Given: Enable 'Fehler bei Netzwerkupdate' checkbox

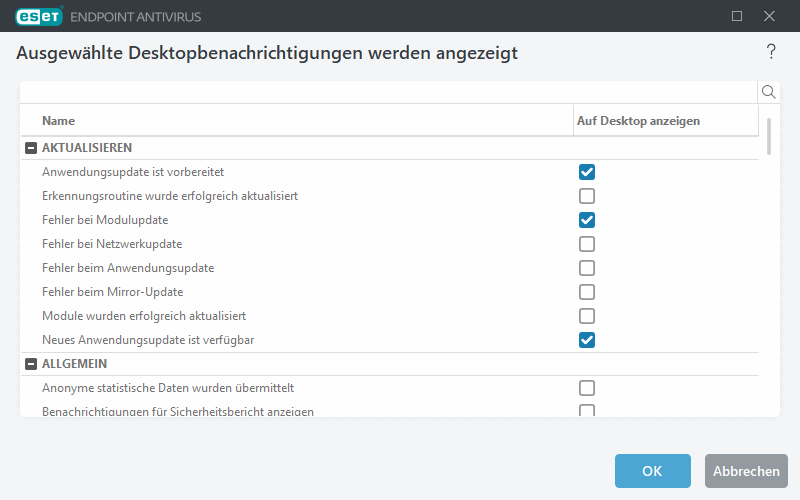Looking at the screenshot, I should (x=587, y=244).
